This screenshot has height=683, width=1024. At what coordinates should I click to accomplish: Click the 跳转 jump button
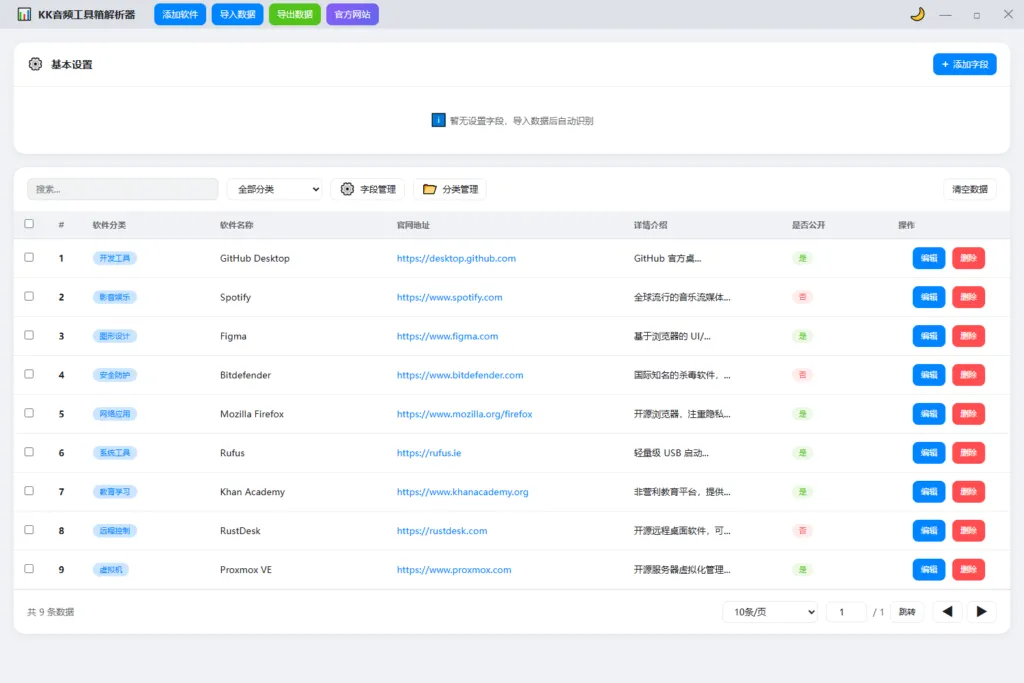pyautogui.click(x=907, y=612)
